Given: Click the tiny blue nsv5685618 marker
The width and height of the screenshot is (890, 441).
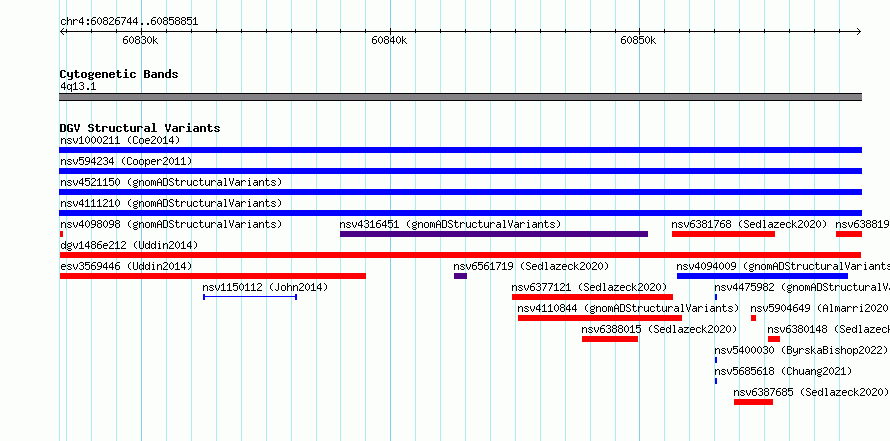Looking at the screenshot, I should (x=716, y=381).
